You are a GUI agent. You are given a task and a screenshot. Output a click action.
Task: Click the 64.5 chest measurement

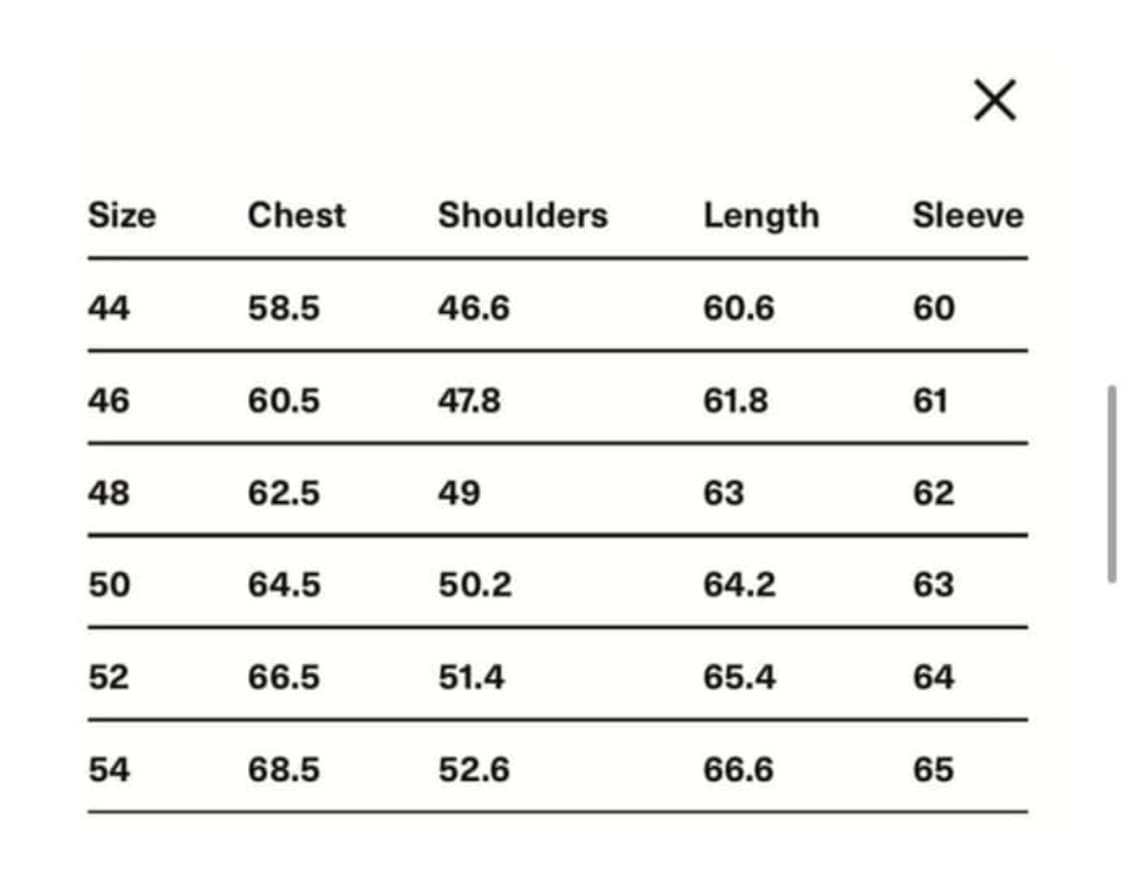tap(284, 585)
